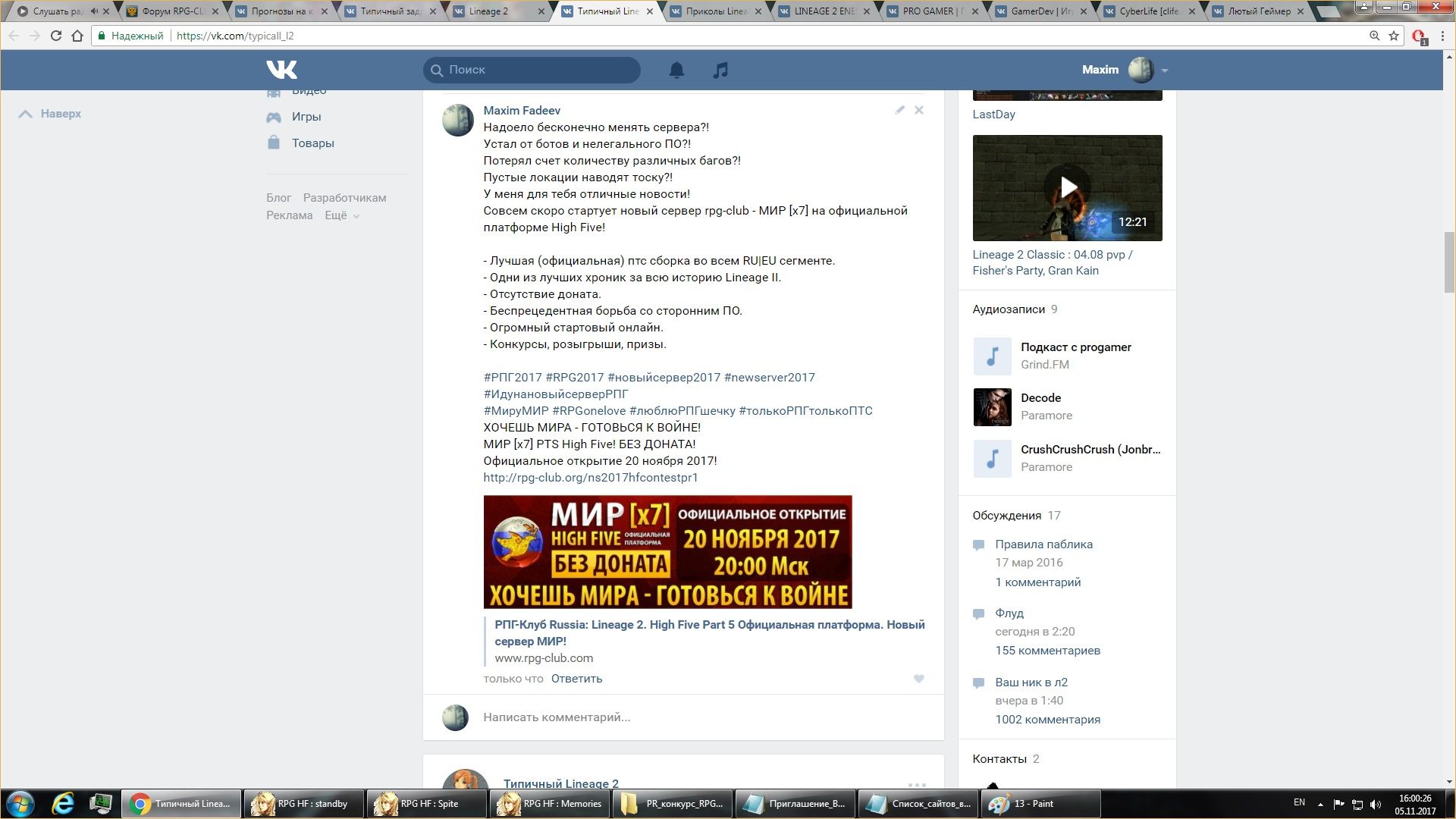This screenshot has height=819, width=1456.
Task: Expand the Maxim profile dropdown arrow
Action: tap(1165, 71)
